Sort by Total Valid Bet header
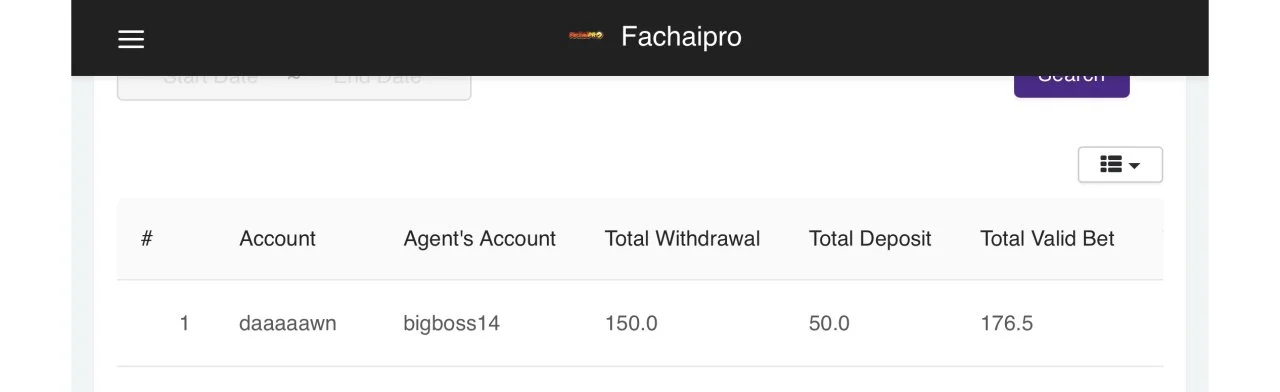The width and height of the screenshot is (1280, 392). 1047,239
